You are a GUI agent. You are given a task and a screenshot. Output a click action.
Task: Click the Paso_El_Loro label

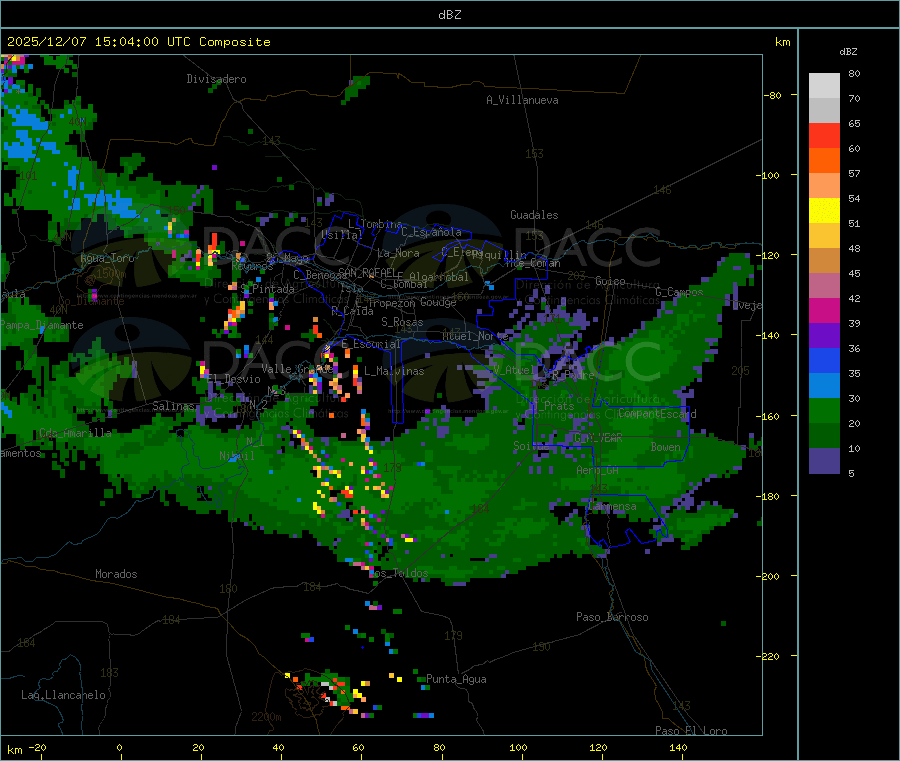tap(692, 731)
